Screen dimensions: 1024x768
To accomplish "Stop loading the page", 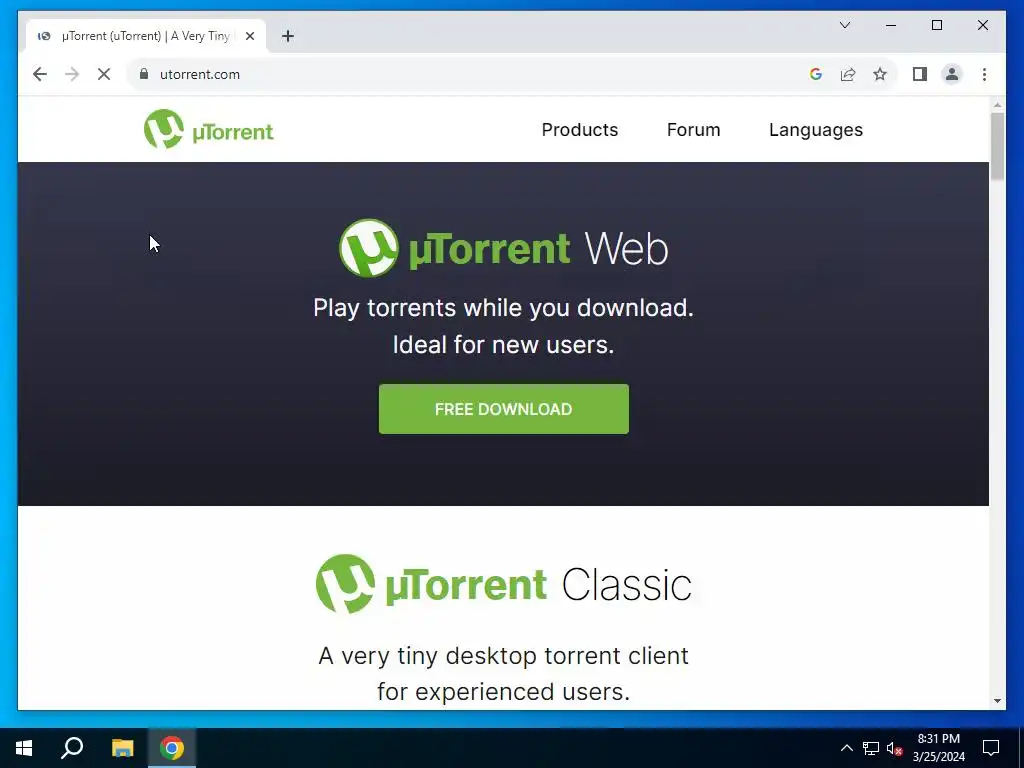I will tap(104, 74).
